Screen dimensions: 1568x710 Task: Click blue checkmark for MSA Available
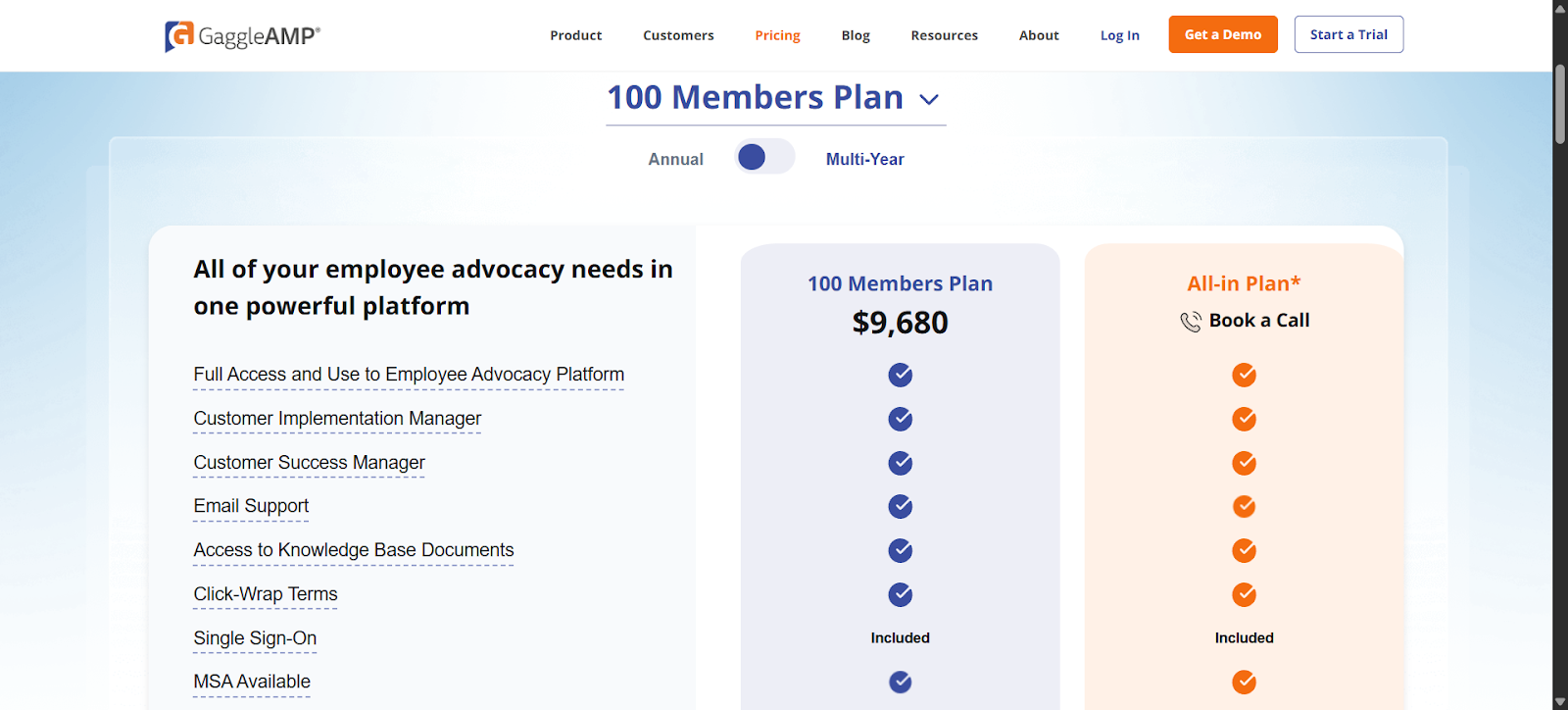coord(901,682)
